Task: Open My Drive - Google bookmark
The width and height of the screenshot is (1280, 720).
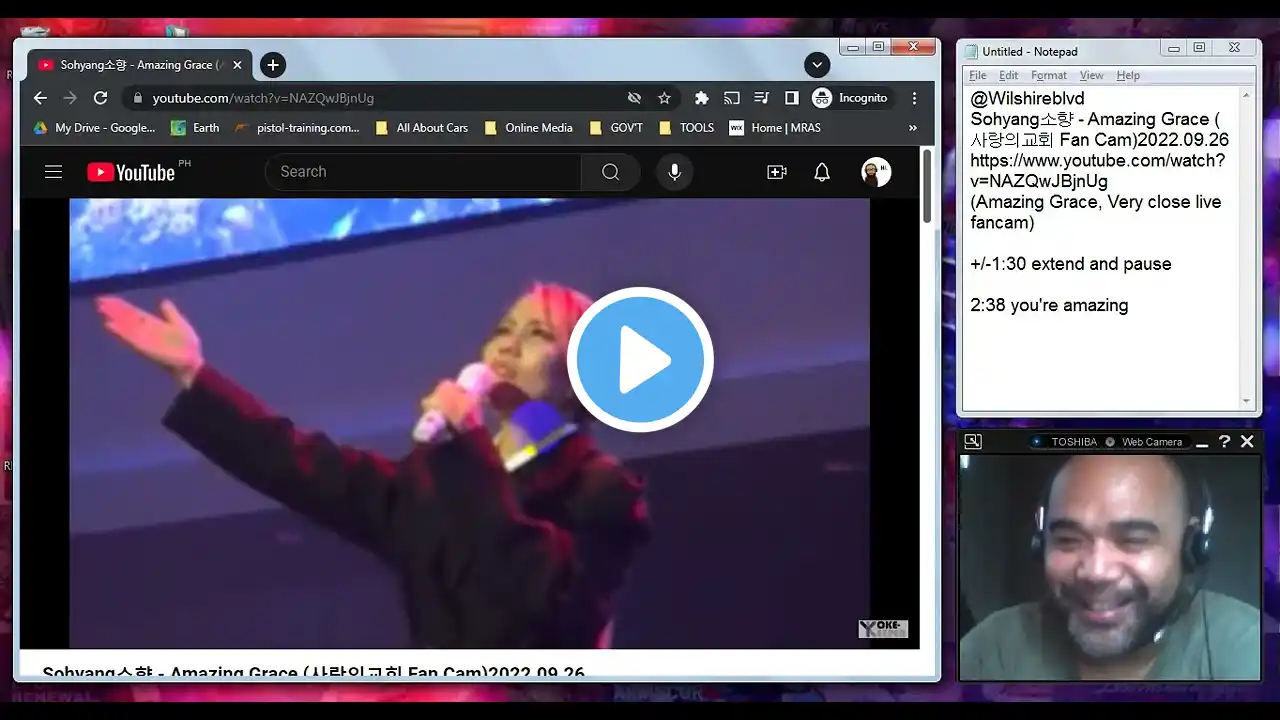Action: [x=95, y=128]
